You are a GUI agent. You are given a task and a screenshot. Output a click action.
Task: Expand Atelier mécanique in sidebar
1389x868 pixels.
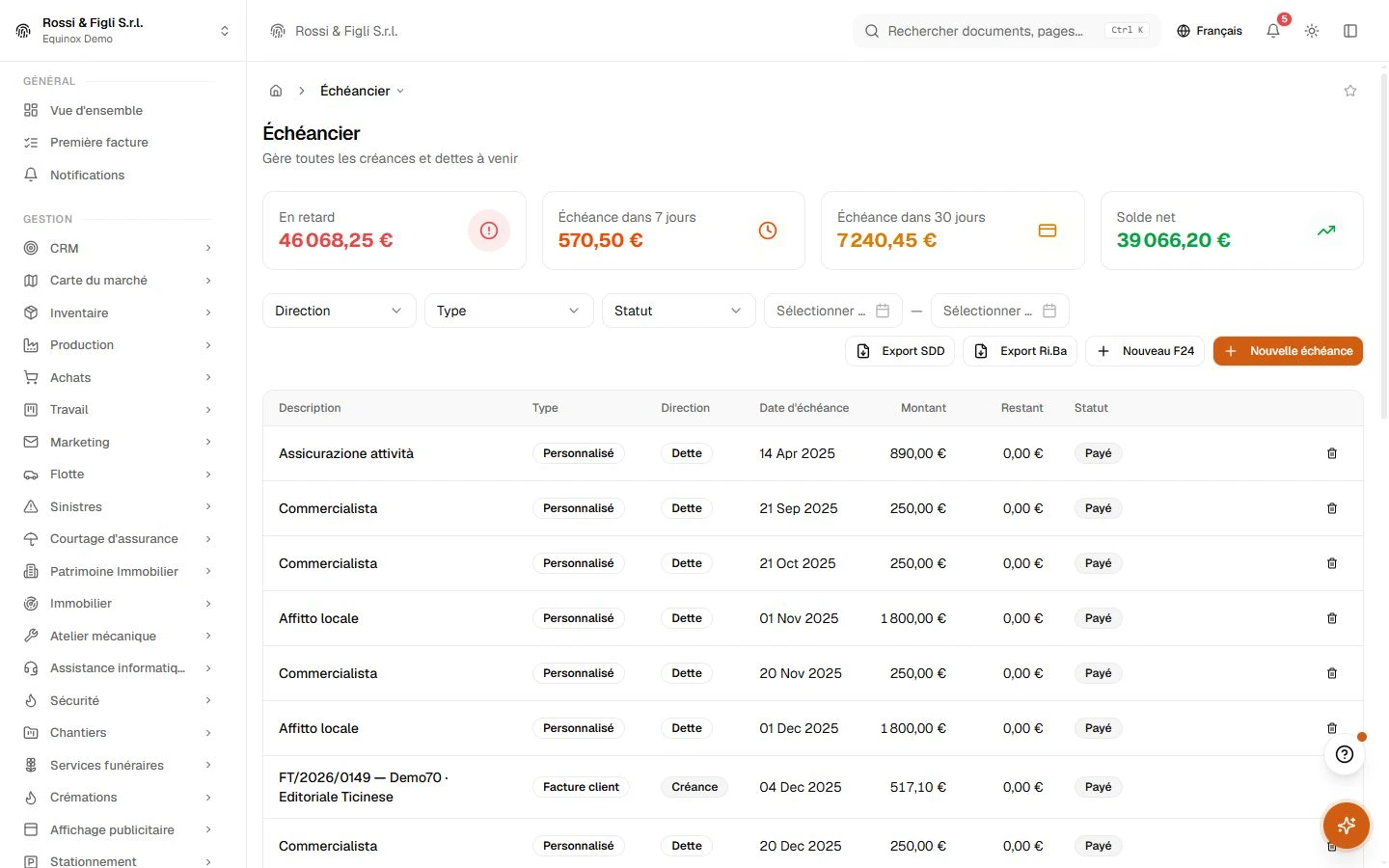point(118,636)
